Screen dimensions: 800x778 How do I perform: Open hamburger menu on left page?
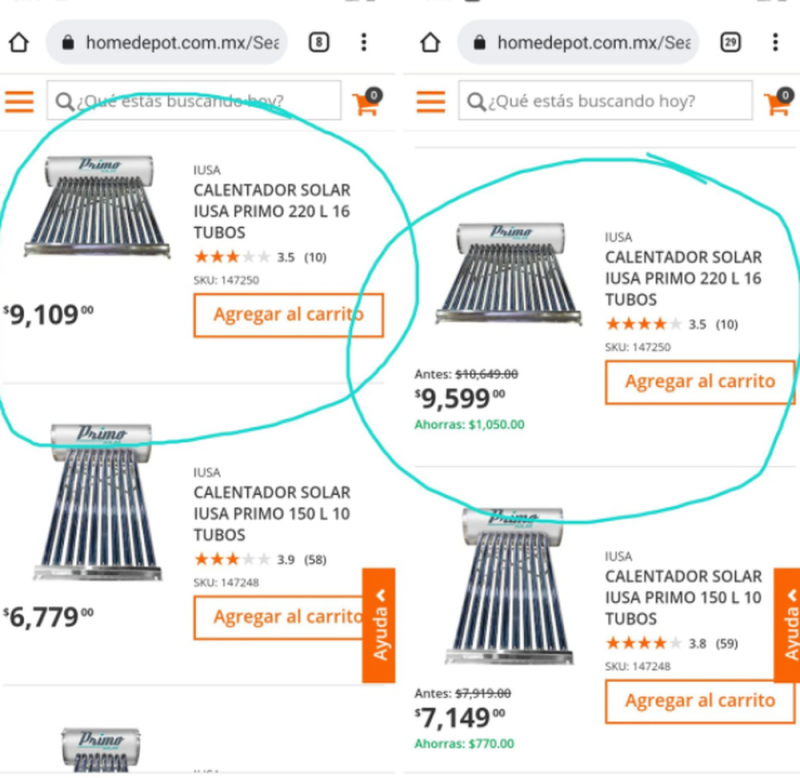(19, 101)
